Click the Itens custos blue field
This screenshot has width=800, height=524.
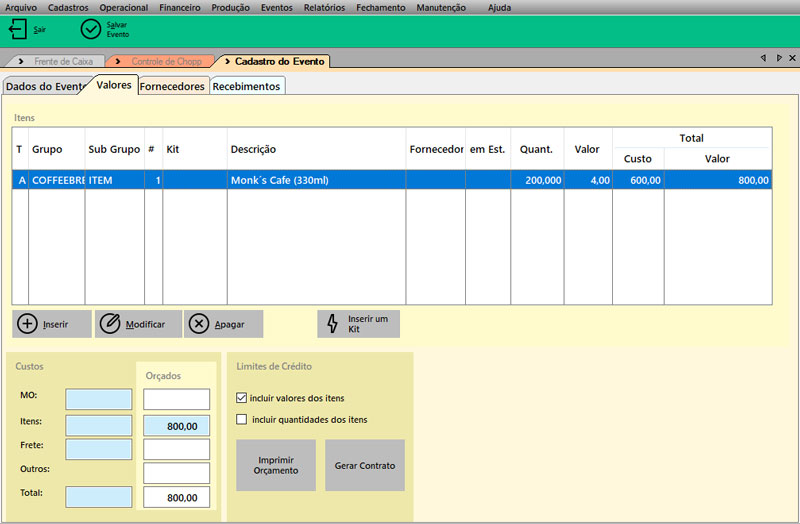pos(98,426)
